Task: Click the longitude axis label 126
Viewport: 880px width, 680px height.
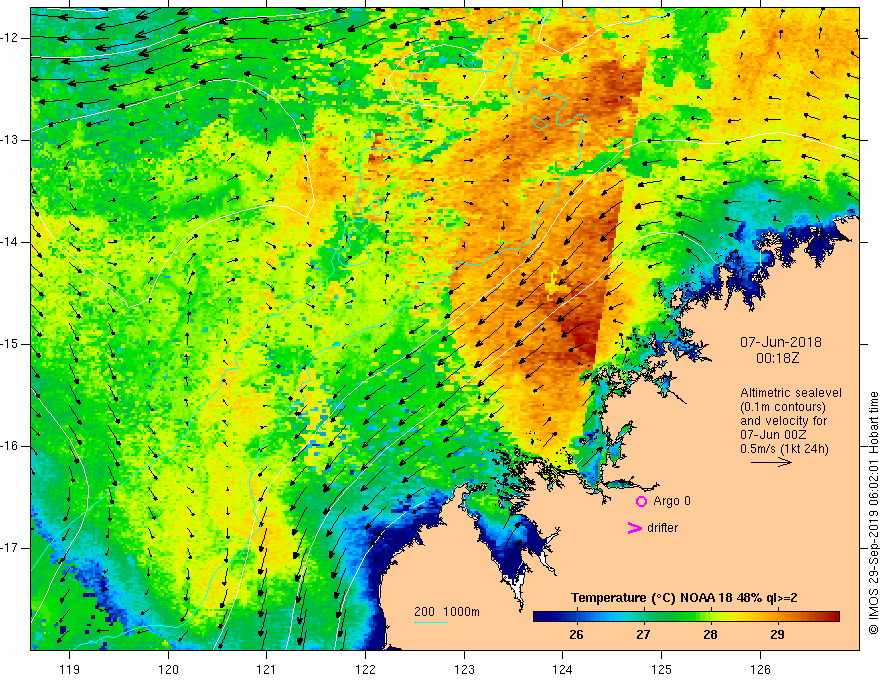Action: click(760, 669)
